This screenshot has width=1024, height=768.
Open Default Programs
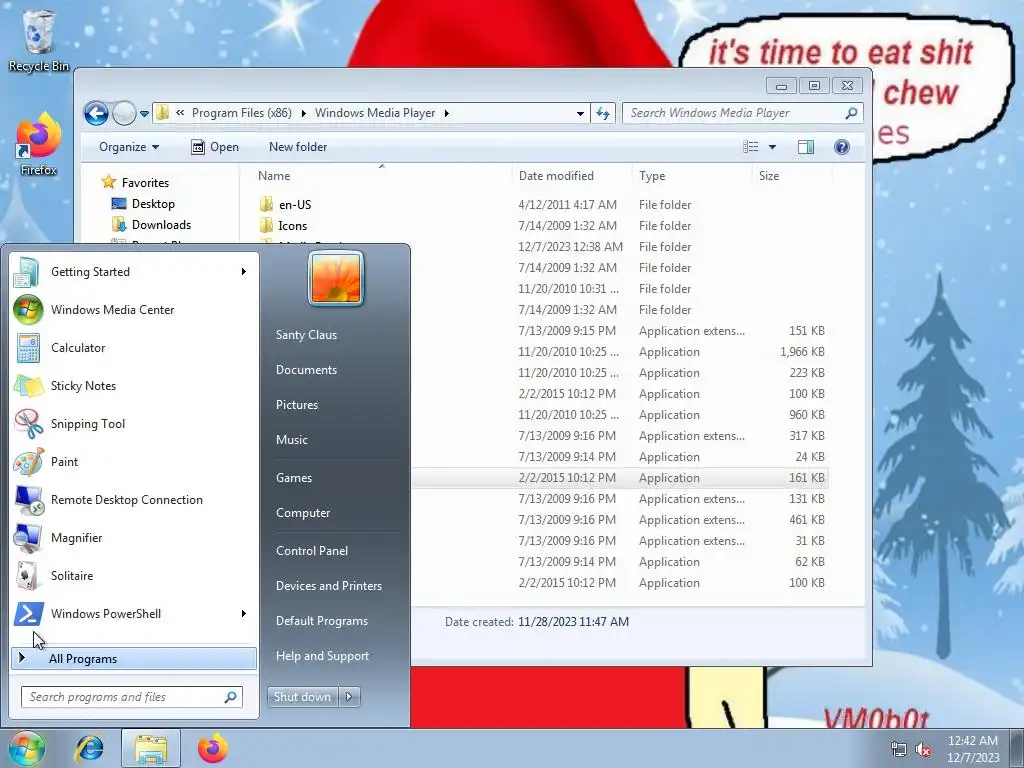[x=322, y=621]
